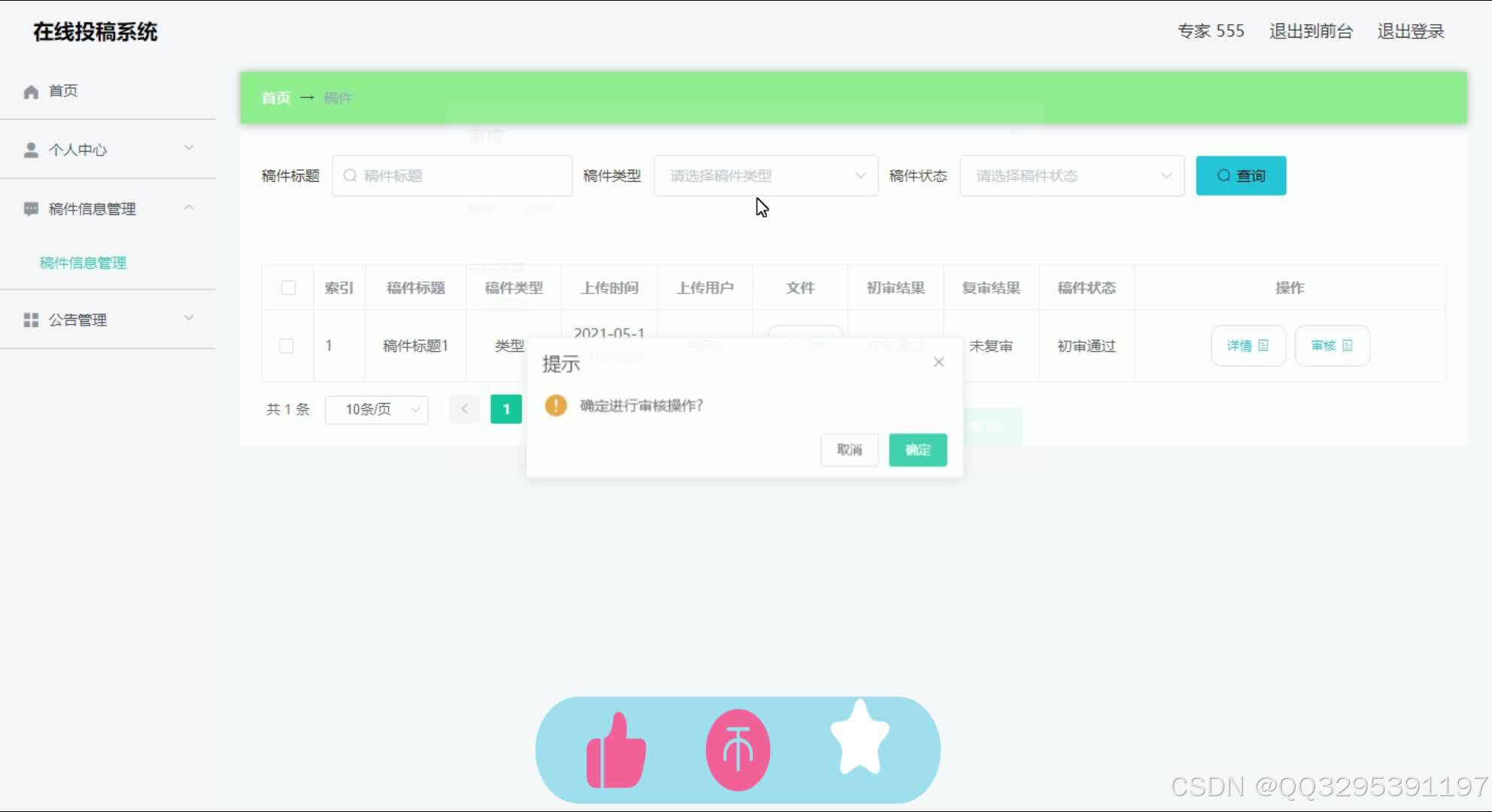The image size is (1492, 812).
Task: Collapse the 稿件信息管理 menu chevron
Action: [x=189, y=208]
